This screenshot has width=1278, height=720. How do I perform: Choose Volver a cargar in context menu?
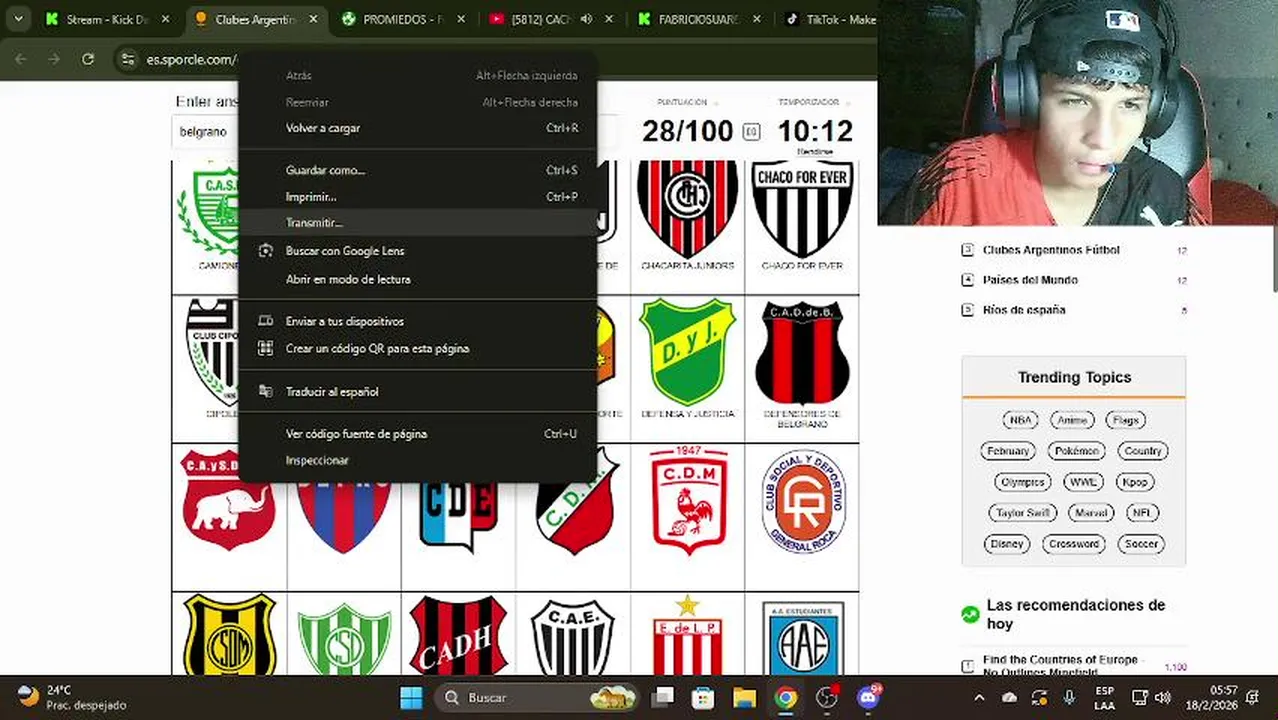tap(417, 128)
